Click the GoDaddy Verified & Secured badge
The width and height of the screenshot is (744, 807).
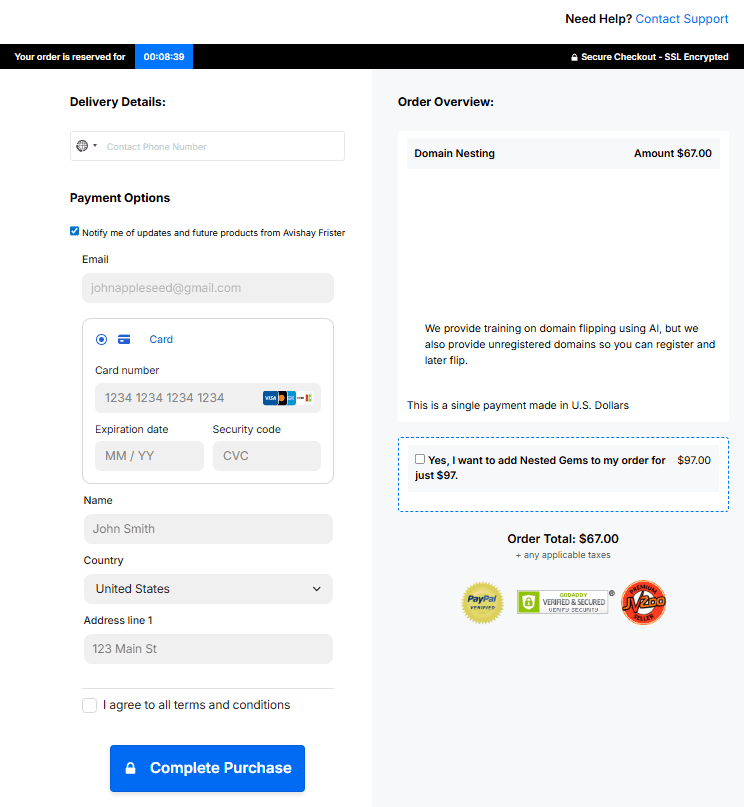(565, 602)
